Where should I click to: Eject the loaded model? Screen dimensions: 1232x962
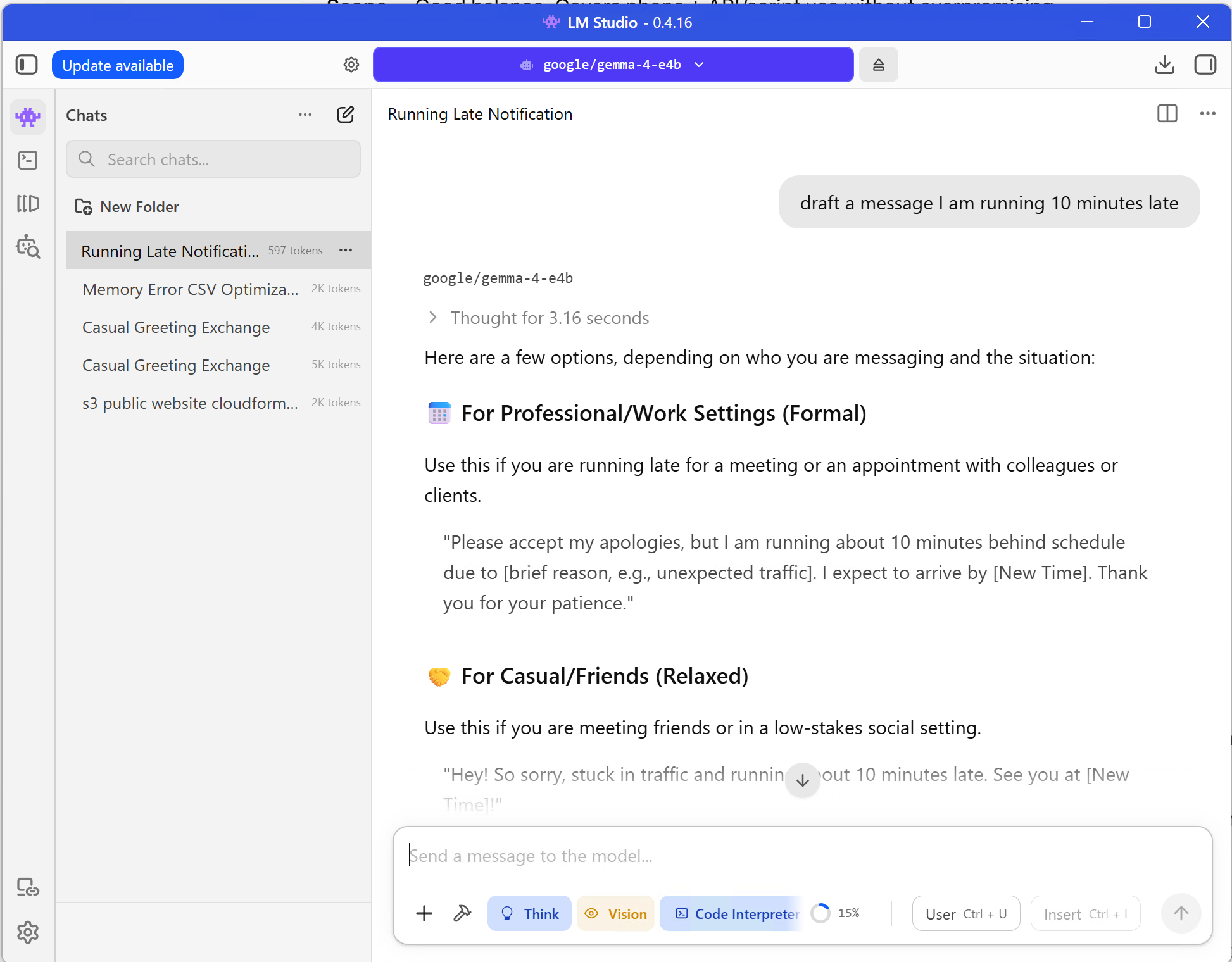(879, 65)
